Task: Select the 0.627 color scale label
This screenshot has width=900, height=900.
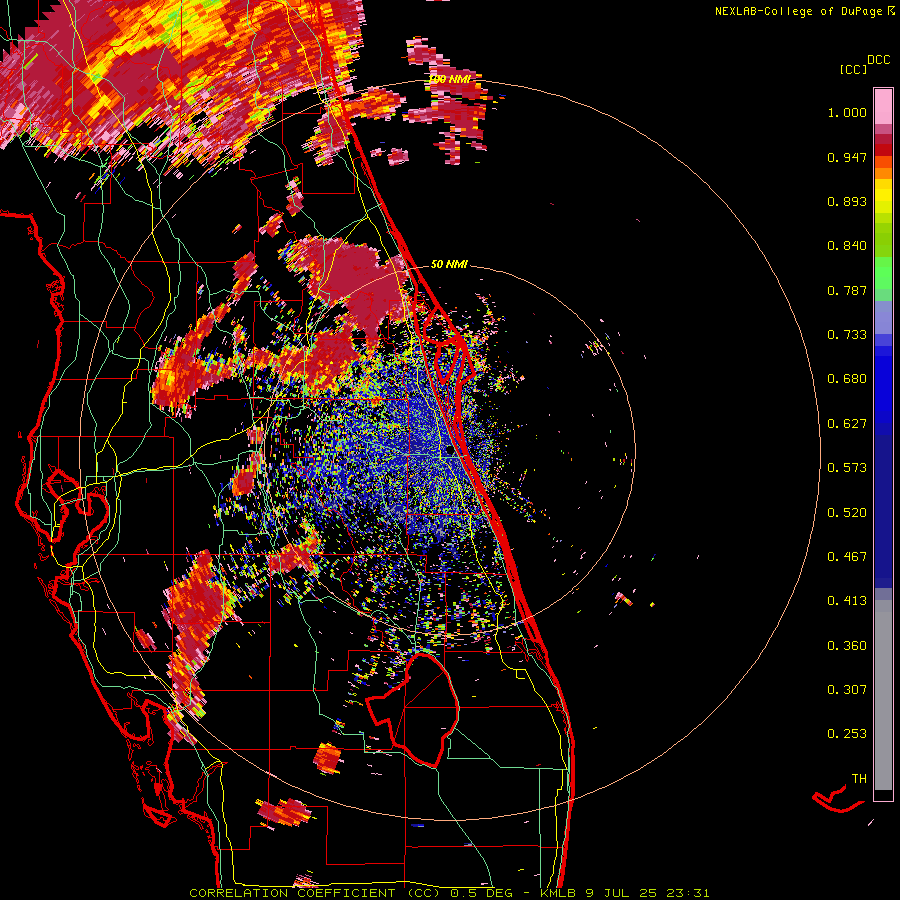Action: [847, 424]
